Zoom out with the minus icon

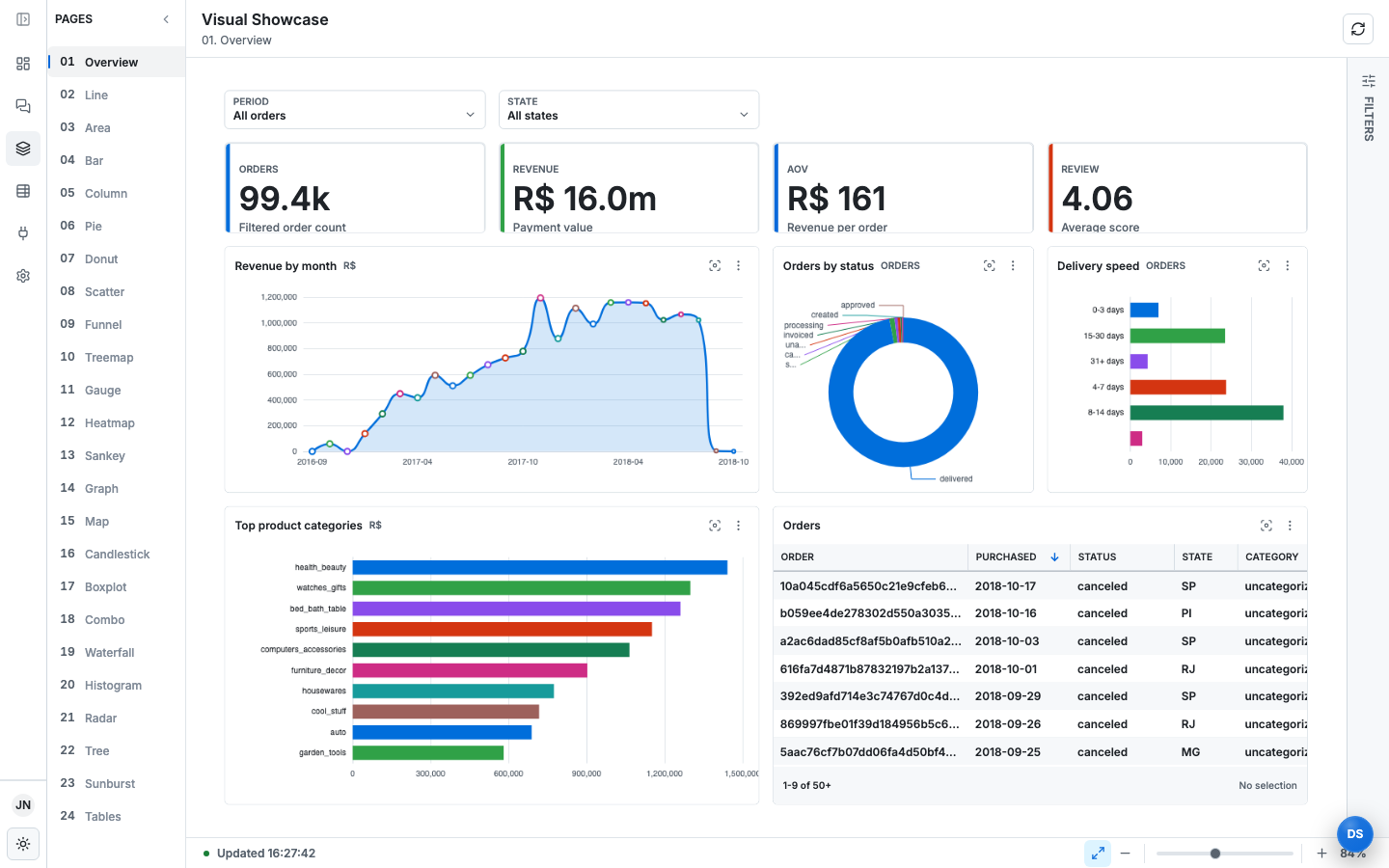(1126, 854)
